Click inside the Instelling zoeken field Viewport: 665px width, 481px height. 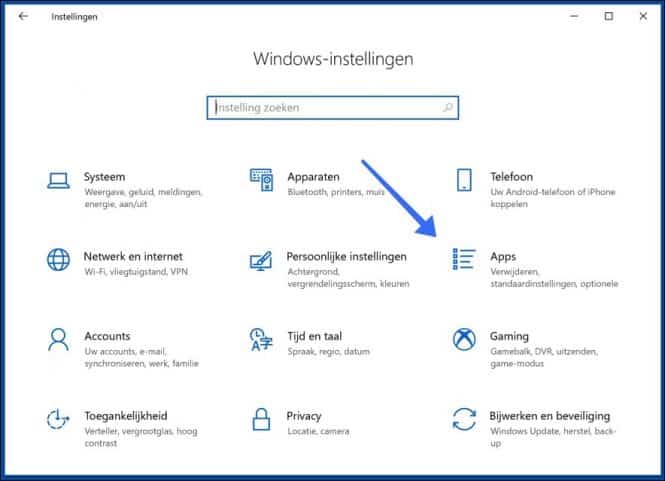pos(332,108)
